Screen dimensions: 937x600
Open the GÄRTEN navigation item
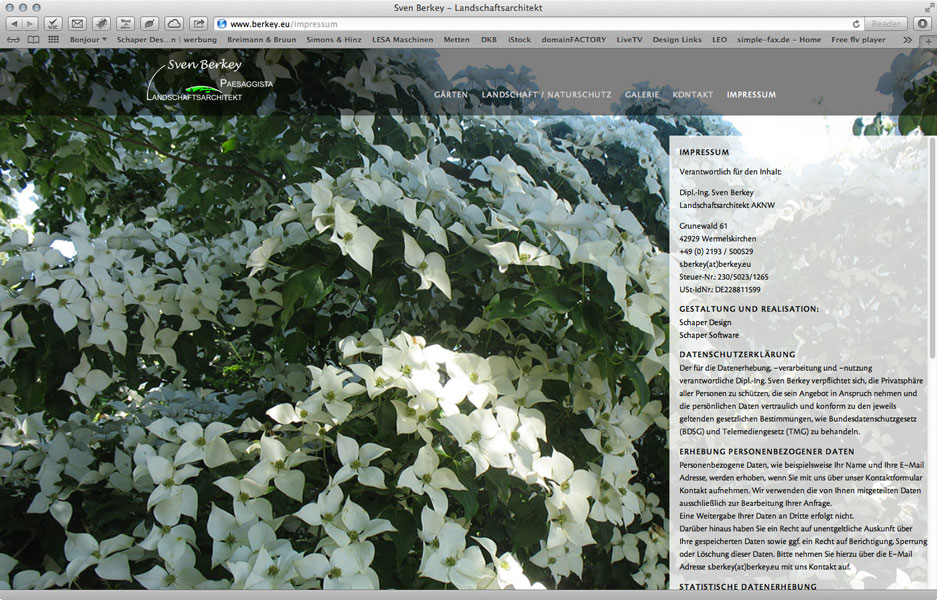(451, 94)
